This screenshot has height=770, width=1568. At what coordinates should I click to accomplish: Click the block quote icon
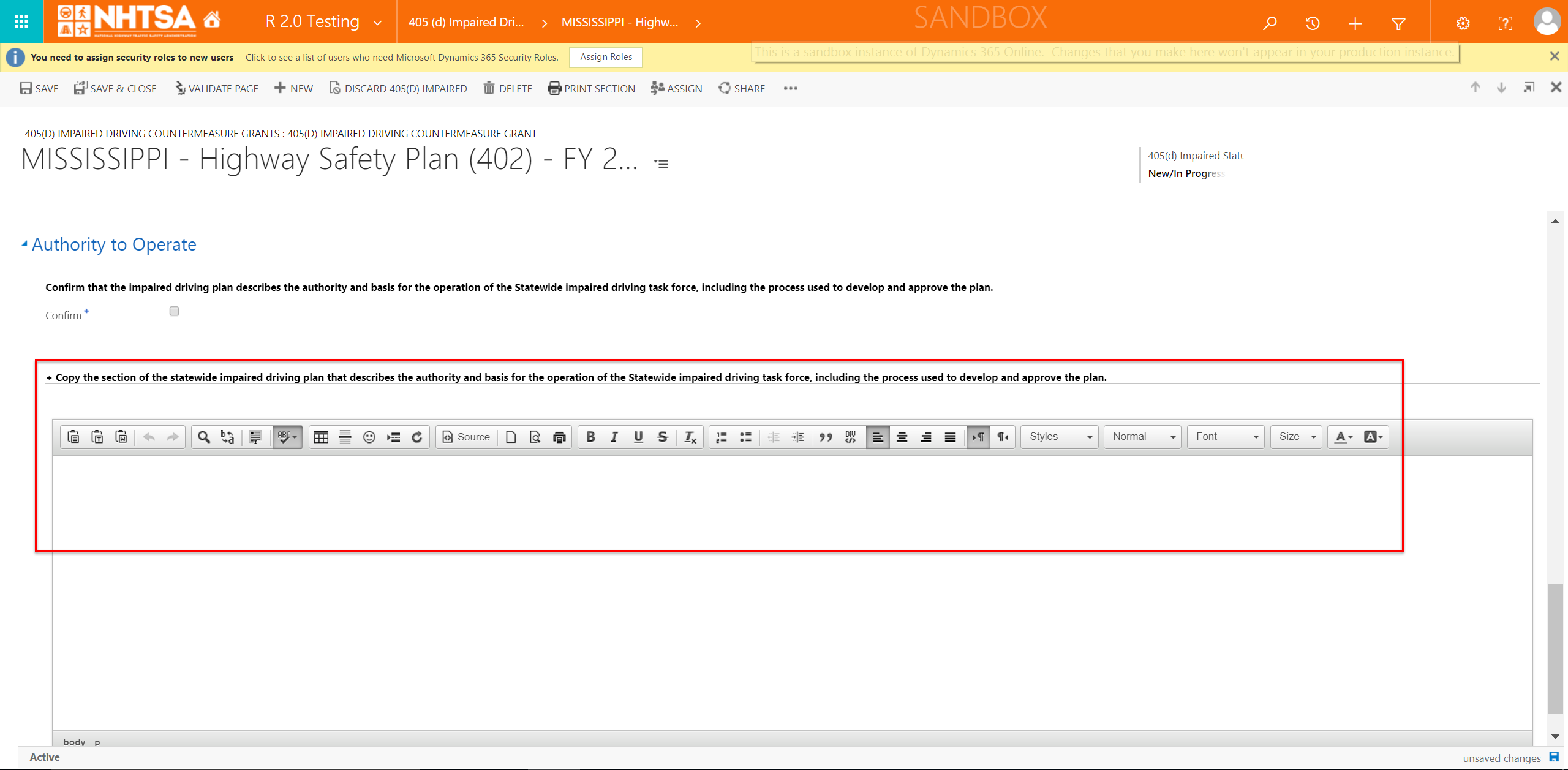(826, 437)
